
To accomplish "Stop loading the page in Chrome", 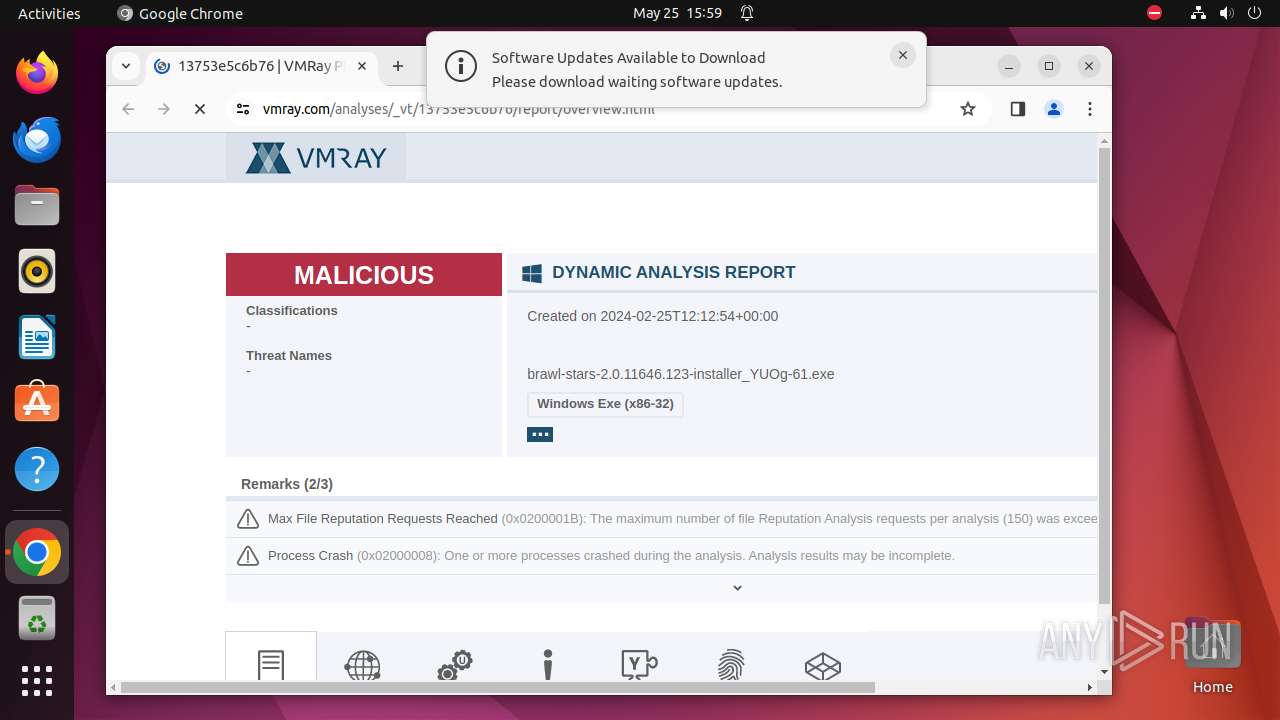I will coord(200,109).
